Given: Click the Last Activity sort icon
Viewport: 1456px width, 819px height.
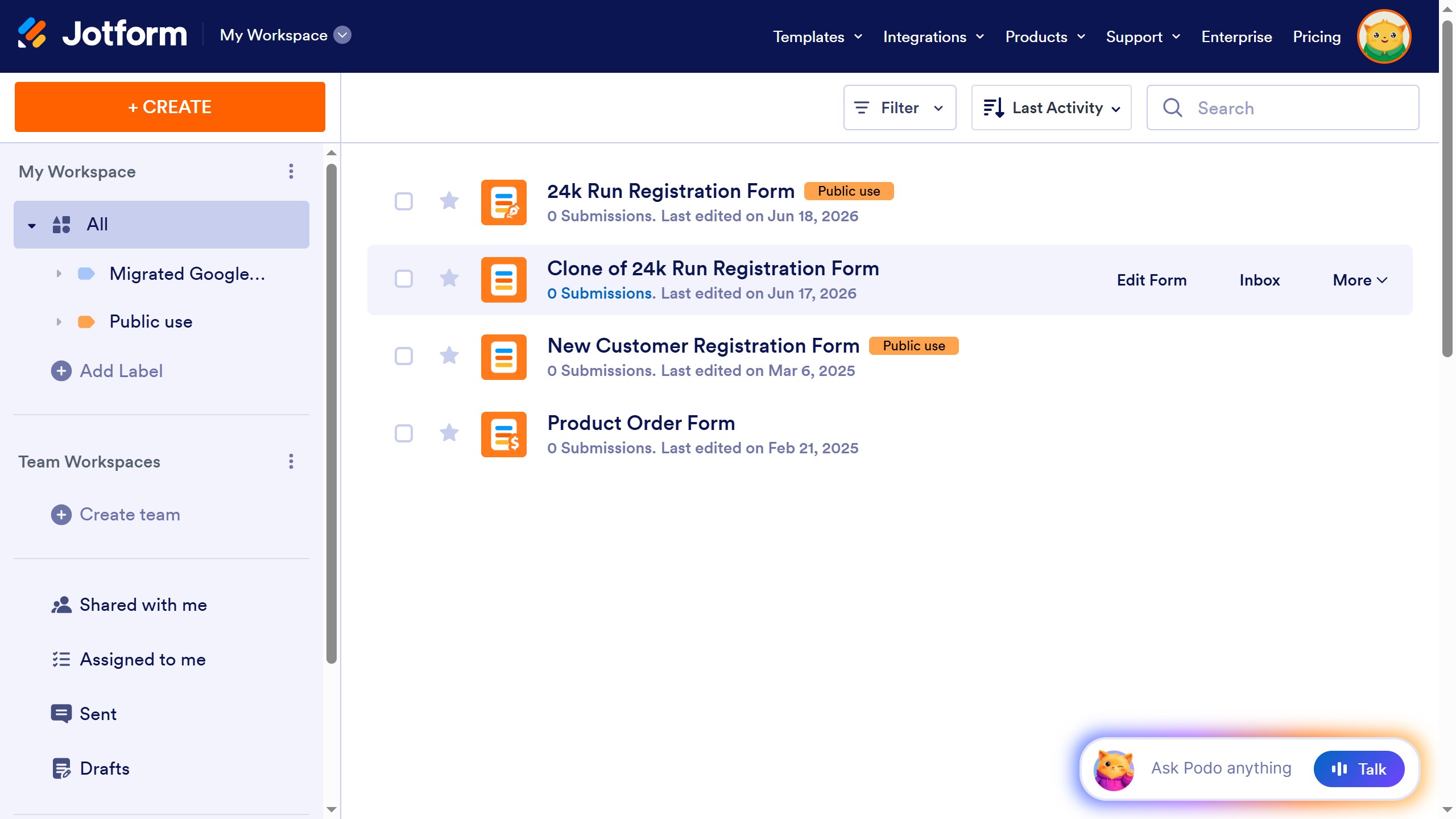Looking at the screenshot, I should tap(994, 107).
